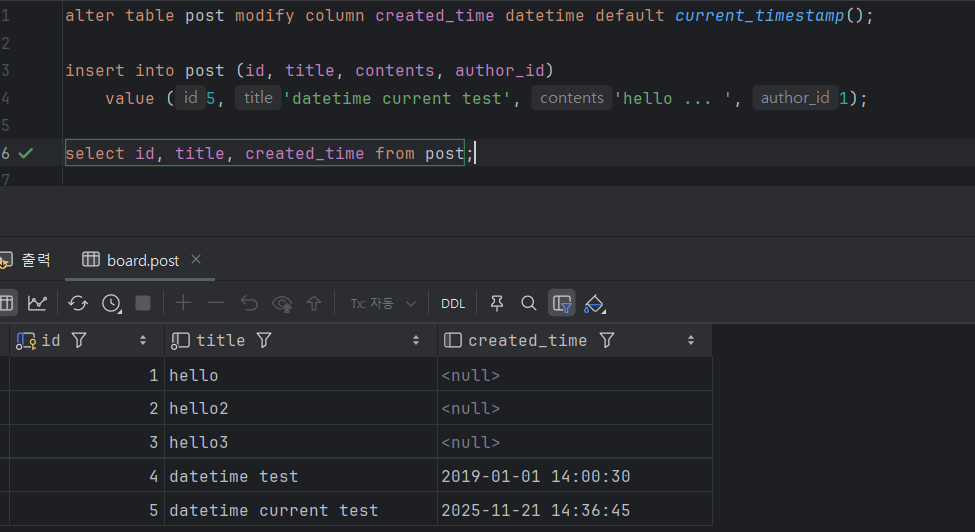The image size is (975, 532).
Task: Click the title column type icon
Action: pos(180,340)
